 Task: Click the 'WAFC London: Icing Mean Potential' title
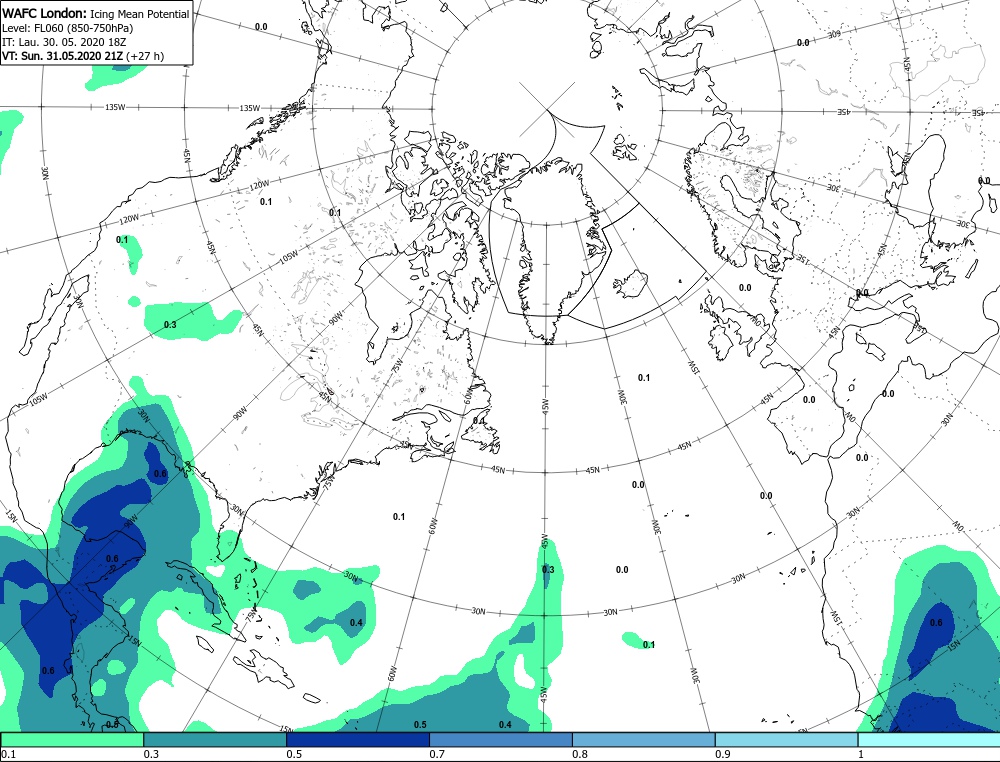(96, 13)
